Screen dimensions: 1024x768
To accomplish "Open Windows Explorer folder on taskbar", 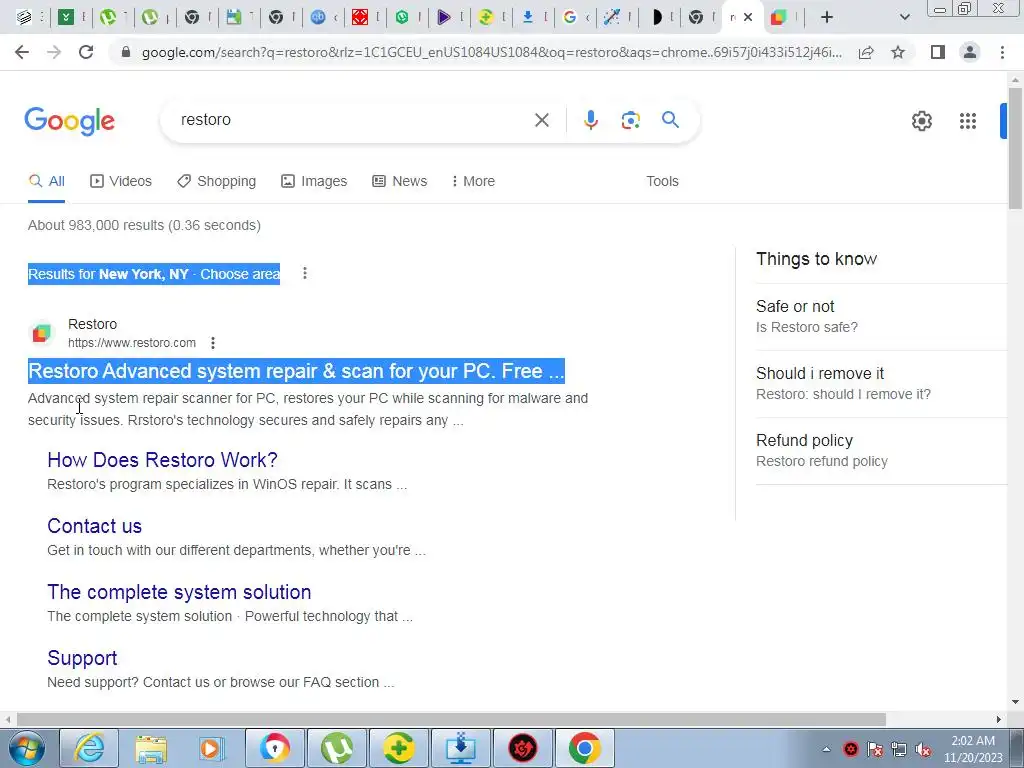I will (151, 748).
